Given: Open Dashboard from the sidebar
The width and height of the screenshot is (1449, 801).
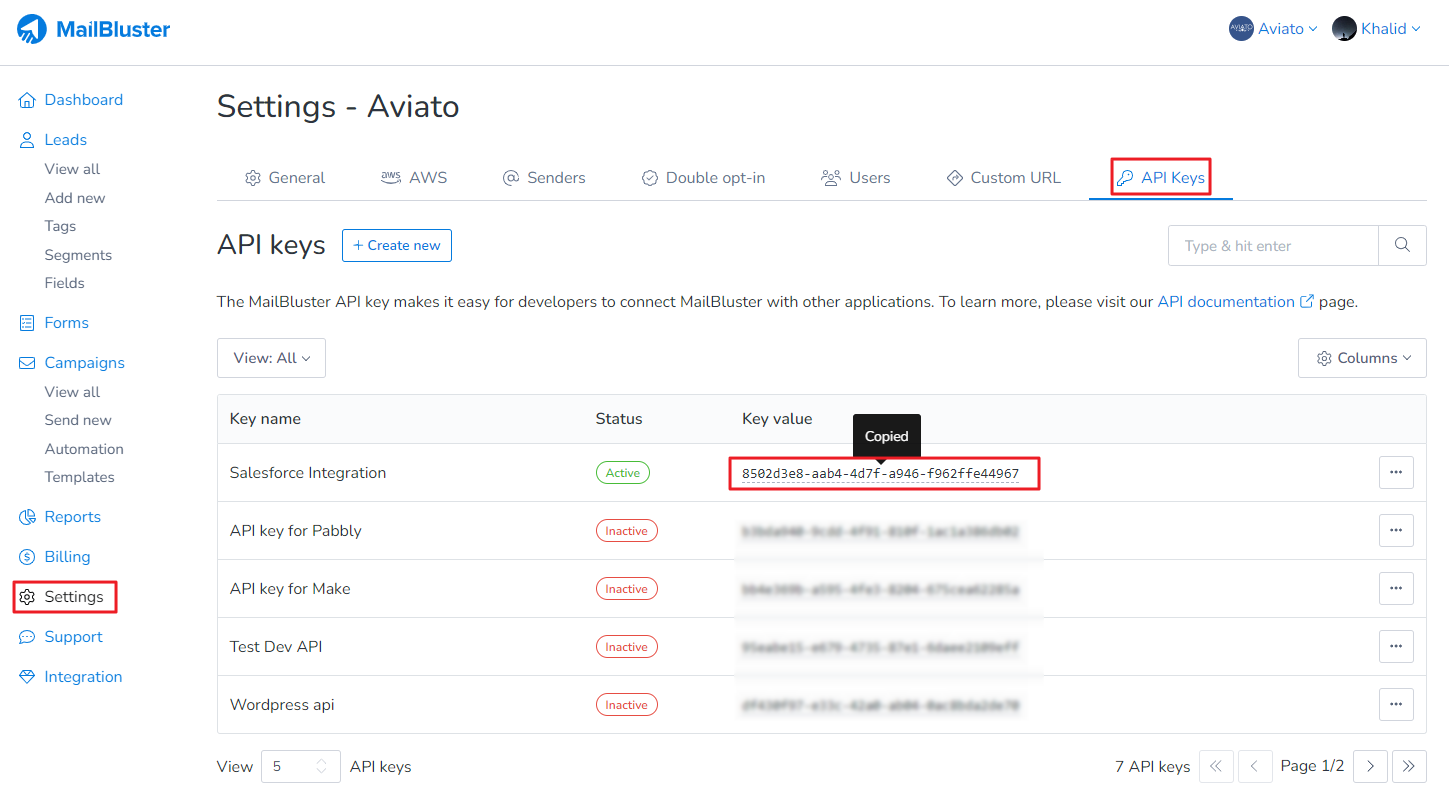Looking at the screenshot, I should tap(83, 100).
